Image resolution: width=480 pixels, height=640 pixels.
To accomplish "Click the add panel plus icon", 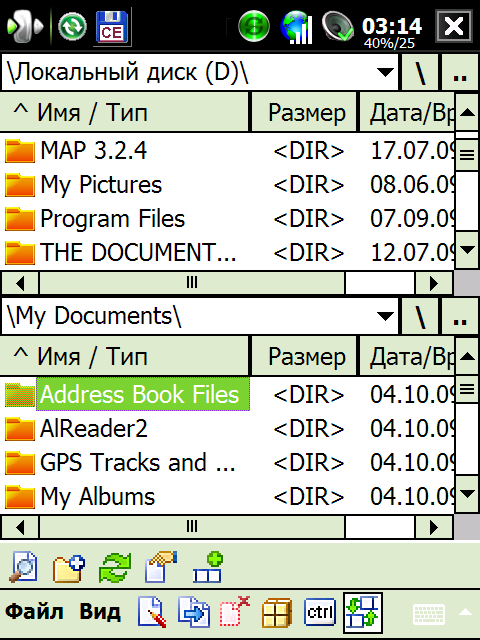I will tap(208, 567).
